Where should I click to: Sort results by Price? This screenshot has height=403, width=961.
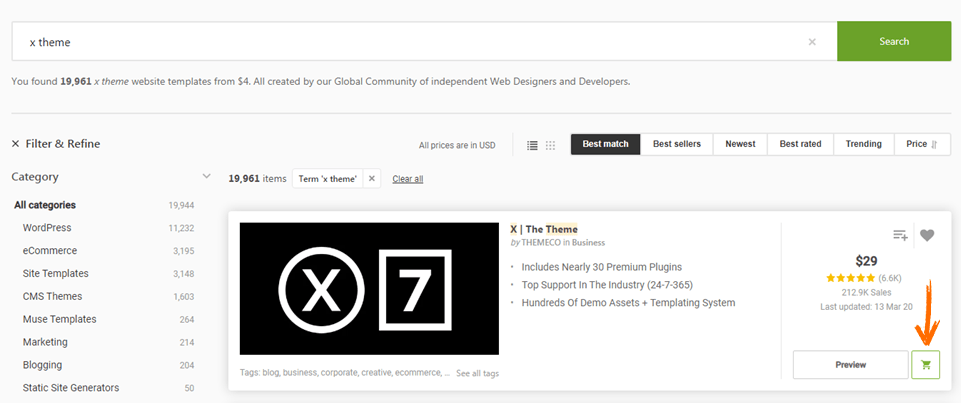tap(922, 144)
